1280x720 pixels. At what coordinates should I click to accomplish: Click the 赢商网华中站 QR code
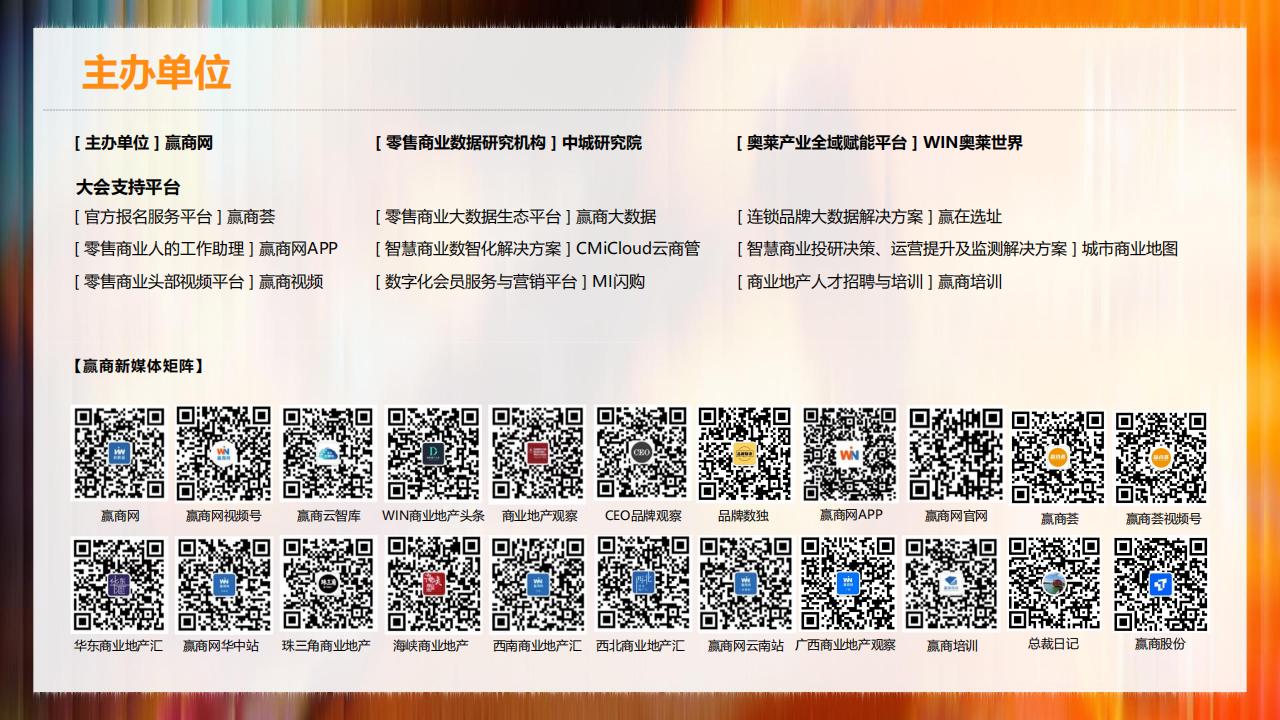coord(224,584)
